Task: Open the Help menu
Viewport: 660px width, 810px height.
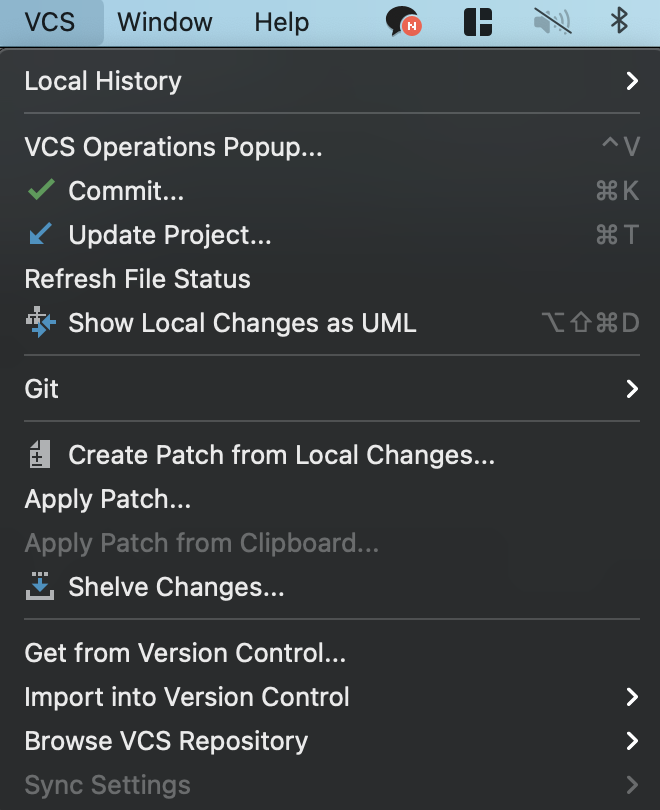Action: click(281, 22)
